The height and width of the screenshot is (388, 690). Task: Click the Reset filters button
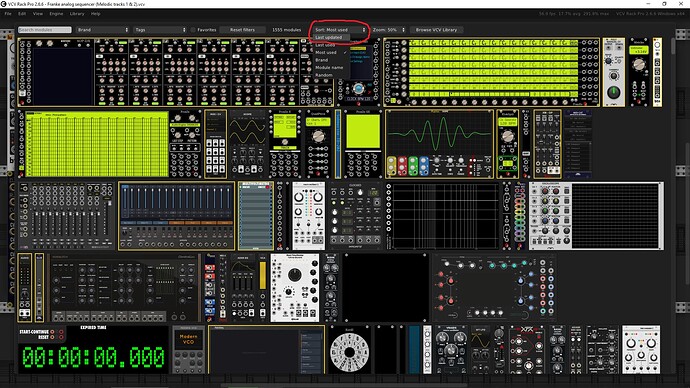(x=242, y=30)
